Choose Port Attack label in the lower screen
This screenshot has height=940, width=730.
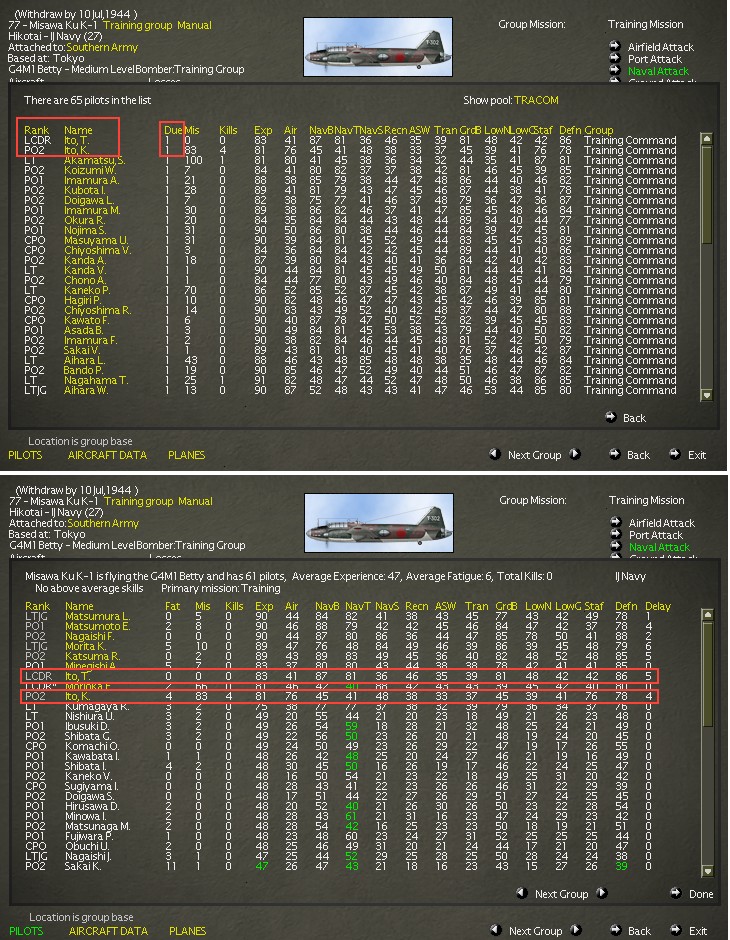[x=655, y=535]
